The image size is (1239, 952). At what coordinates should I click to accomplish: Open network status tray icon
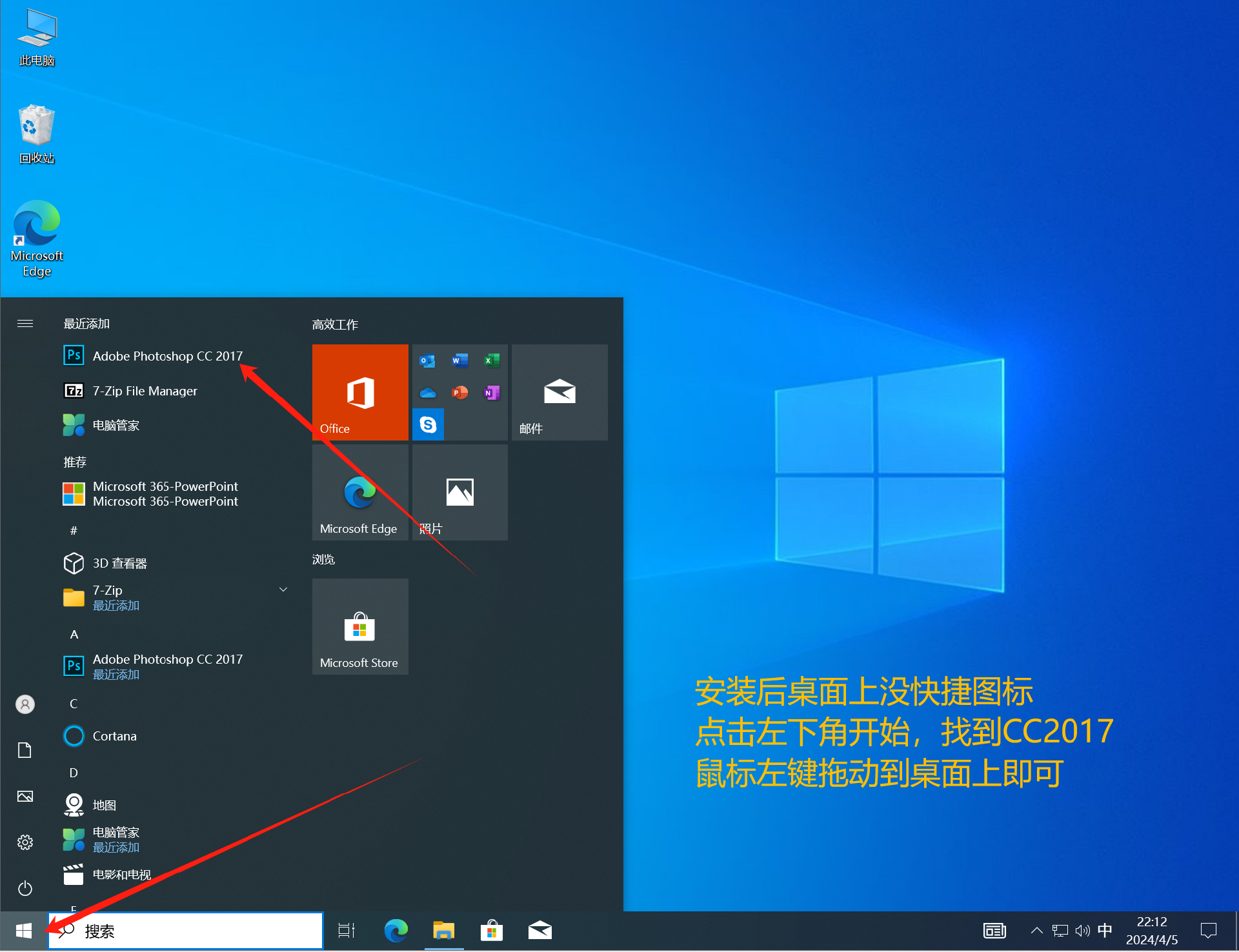click(1060, 931)
